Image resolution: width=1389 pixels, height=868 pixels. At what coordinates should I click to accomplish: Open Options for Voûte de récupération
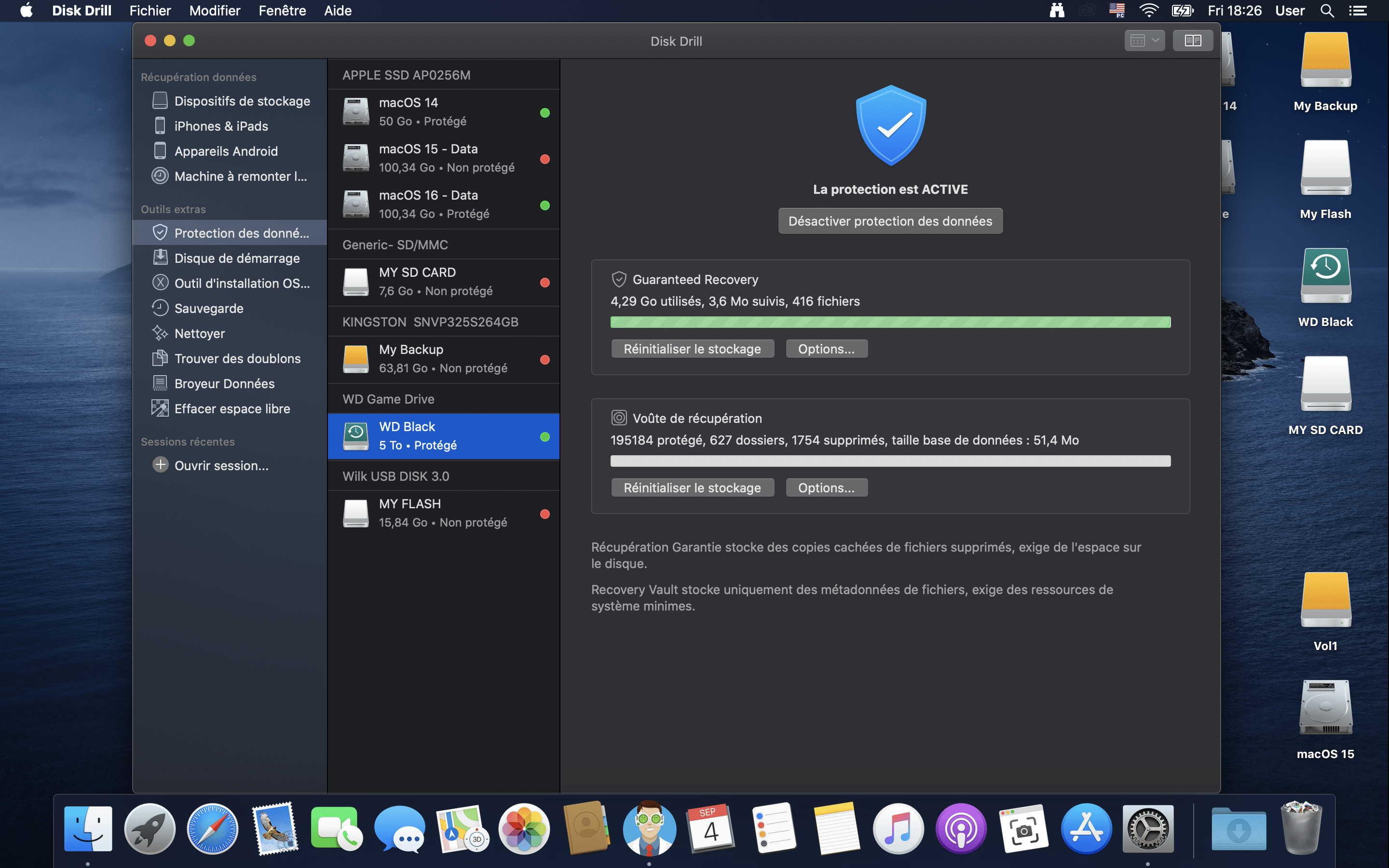[826, 488]
